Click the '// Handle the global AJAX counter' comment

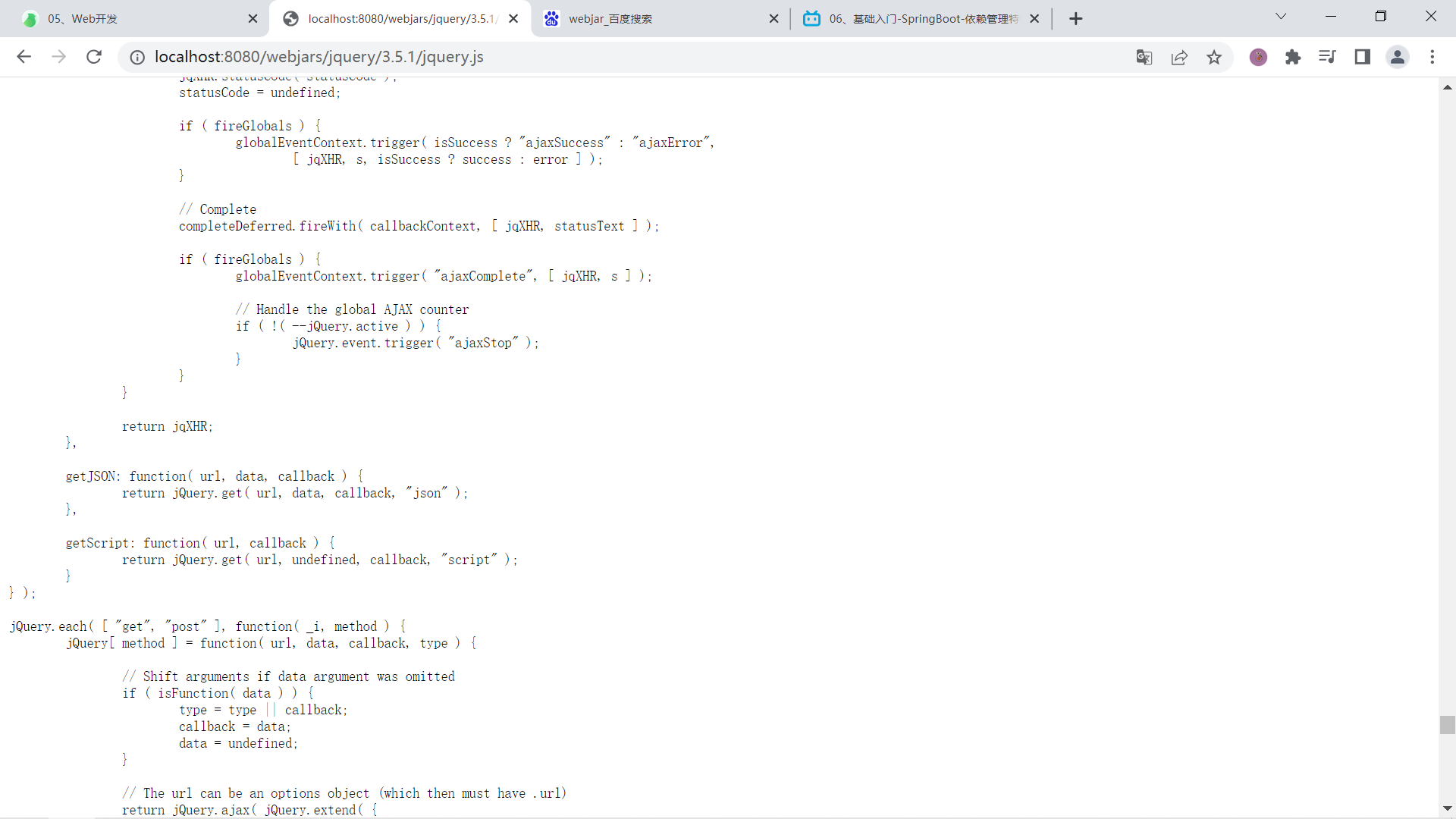coord(352,309)
